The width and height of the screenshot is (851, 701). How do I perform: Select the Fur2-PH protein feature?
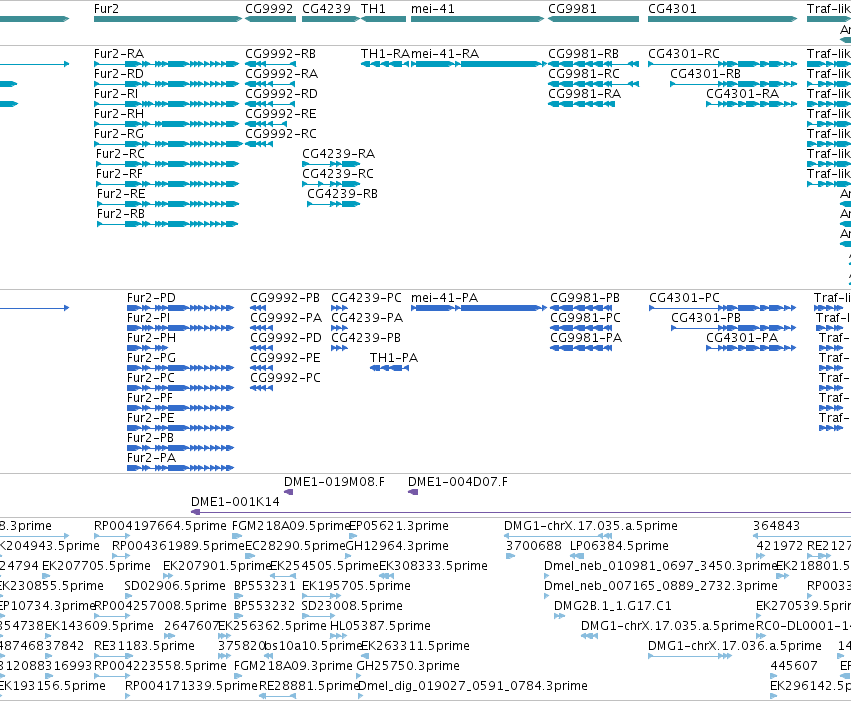tap(146, 348)
